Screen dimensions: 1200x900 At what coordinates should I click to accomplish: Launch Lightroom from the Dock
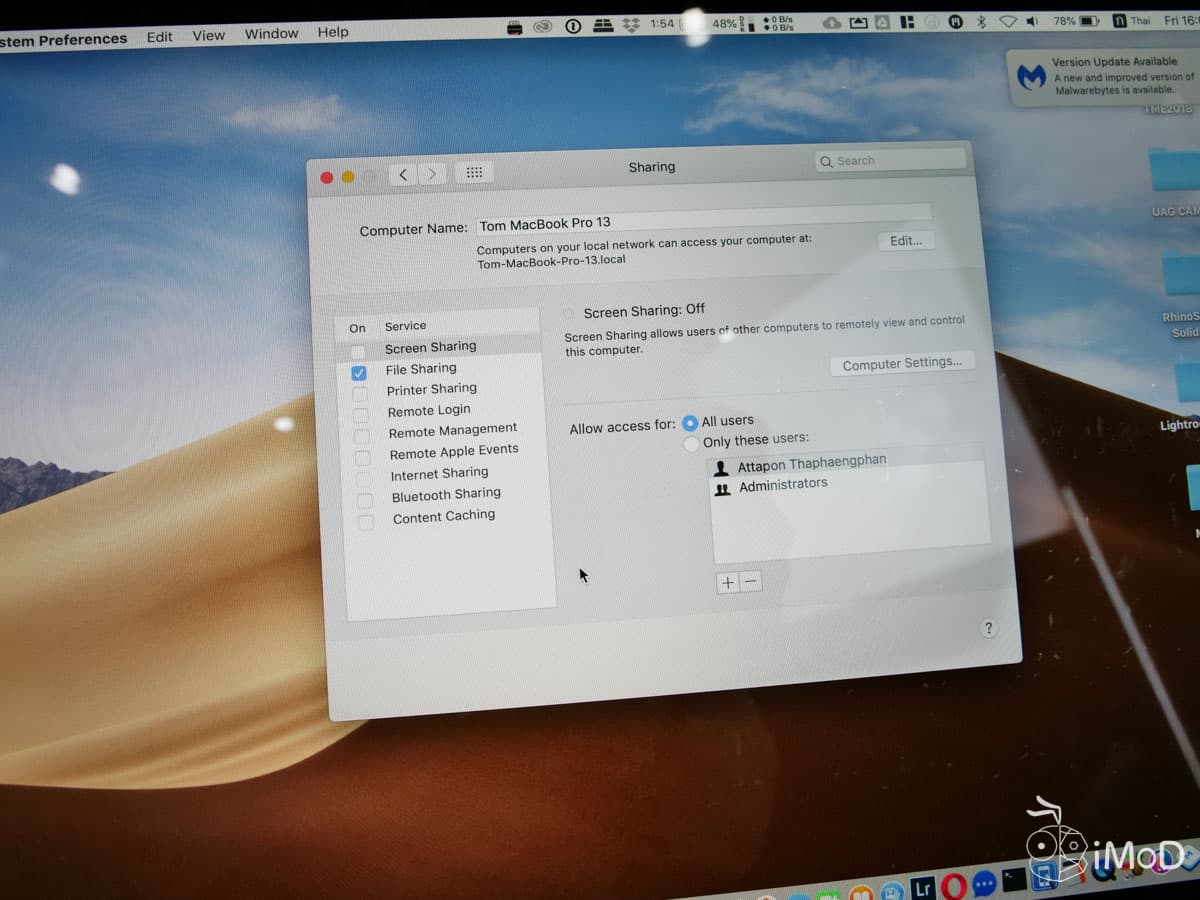[x=924, y=886]
